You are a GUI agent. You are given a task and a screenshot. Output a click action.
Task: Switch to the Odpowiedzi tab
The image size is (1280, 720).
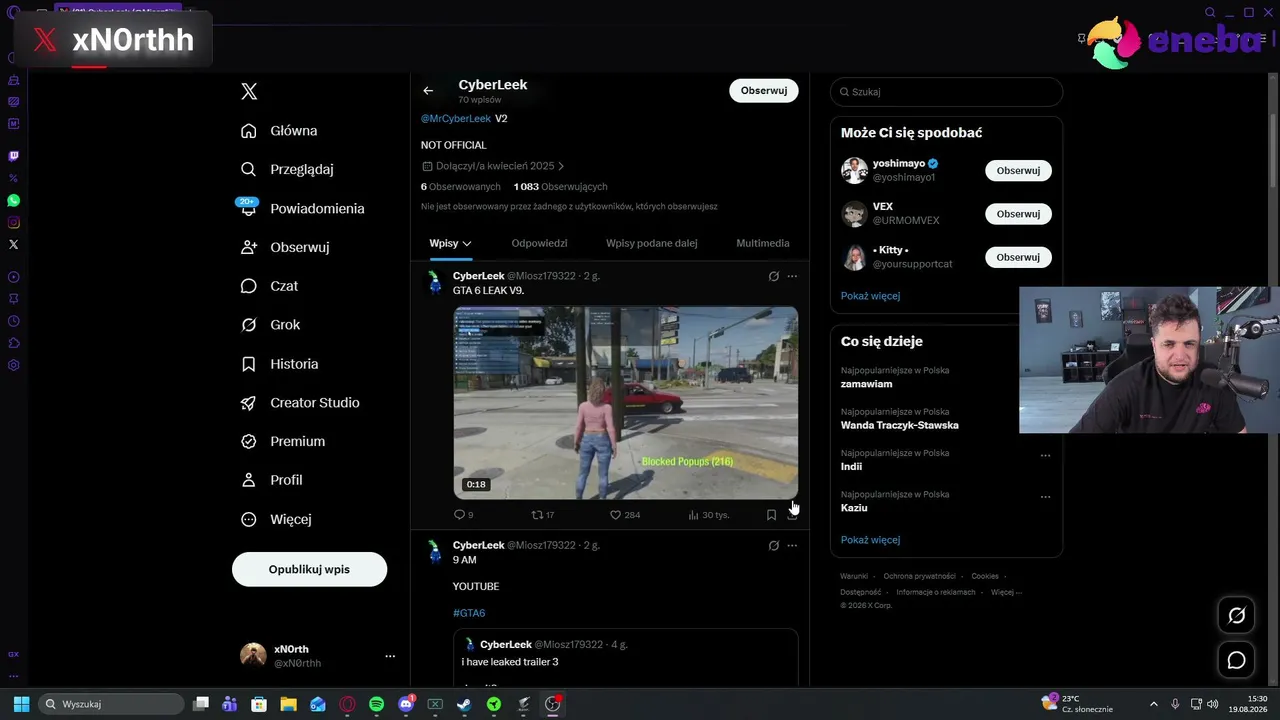click(539, 243)
